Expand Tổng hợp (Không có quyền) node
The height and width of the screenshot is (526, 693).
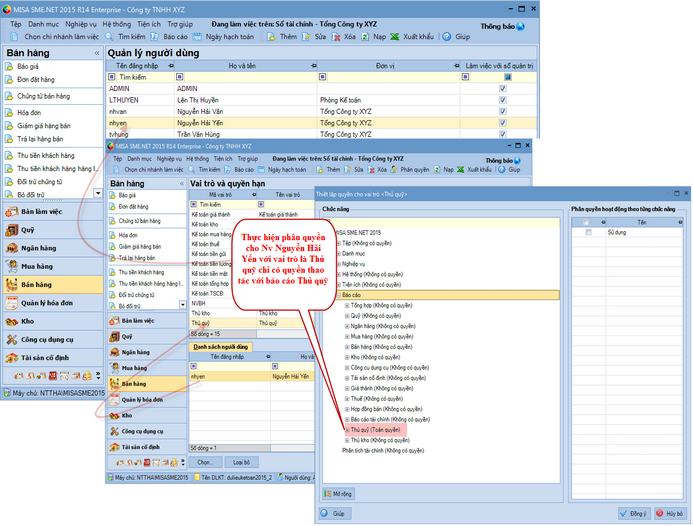[x=347, y=305]
